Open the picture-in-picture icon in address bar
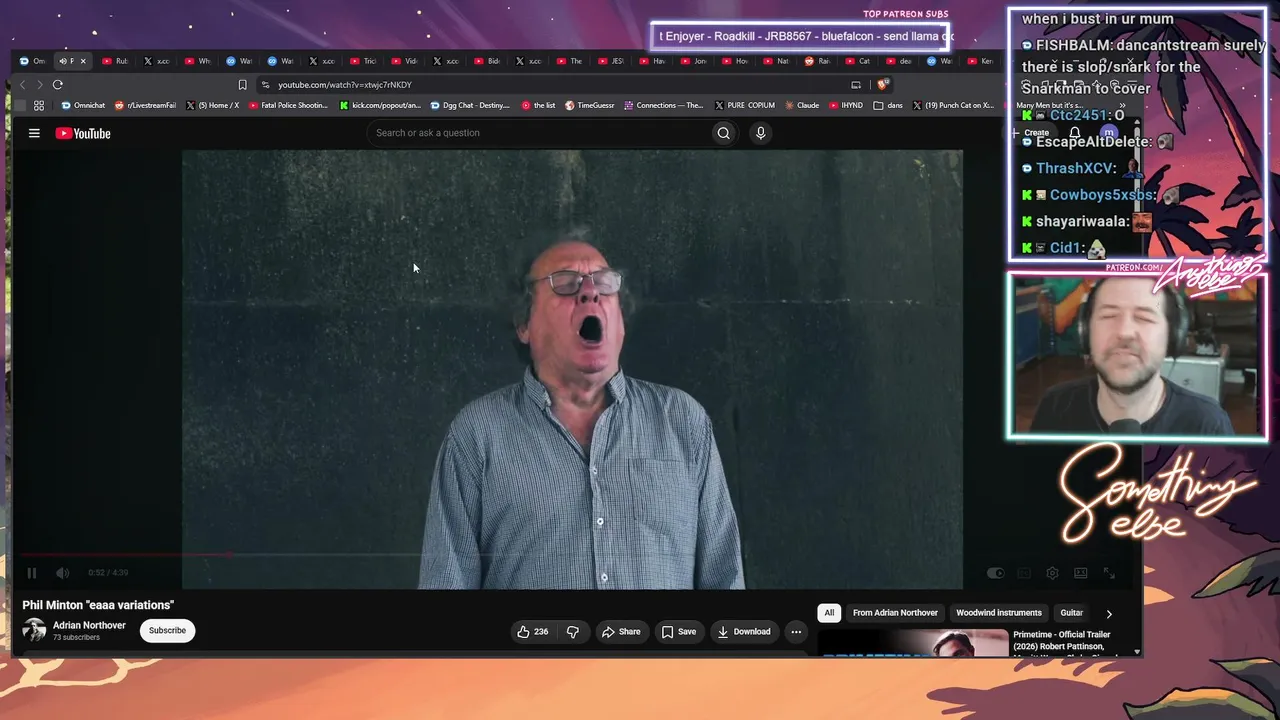 click(856, 85)
